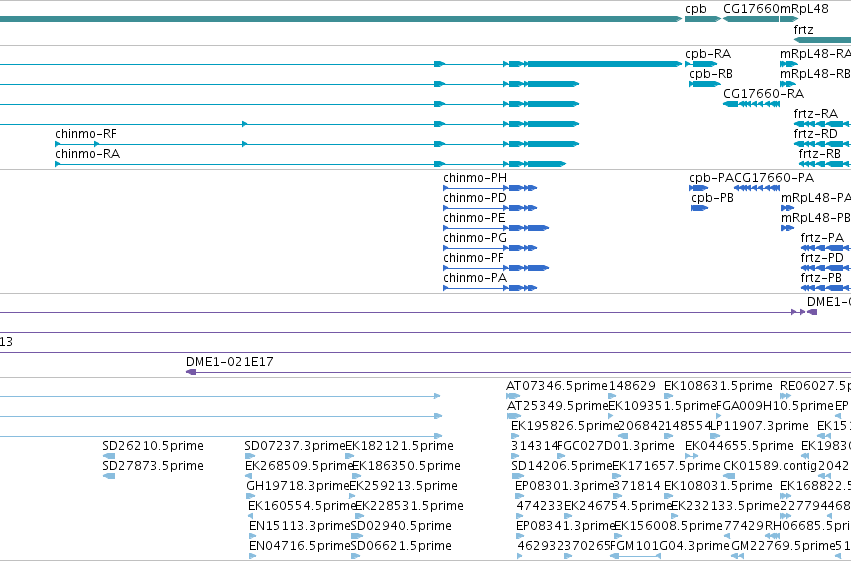The width and height of the screenshot is (851, 561).
Task: Click the cpb gene label
Action: [x=696, y=9]
